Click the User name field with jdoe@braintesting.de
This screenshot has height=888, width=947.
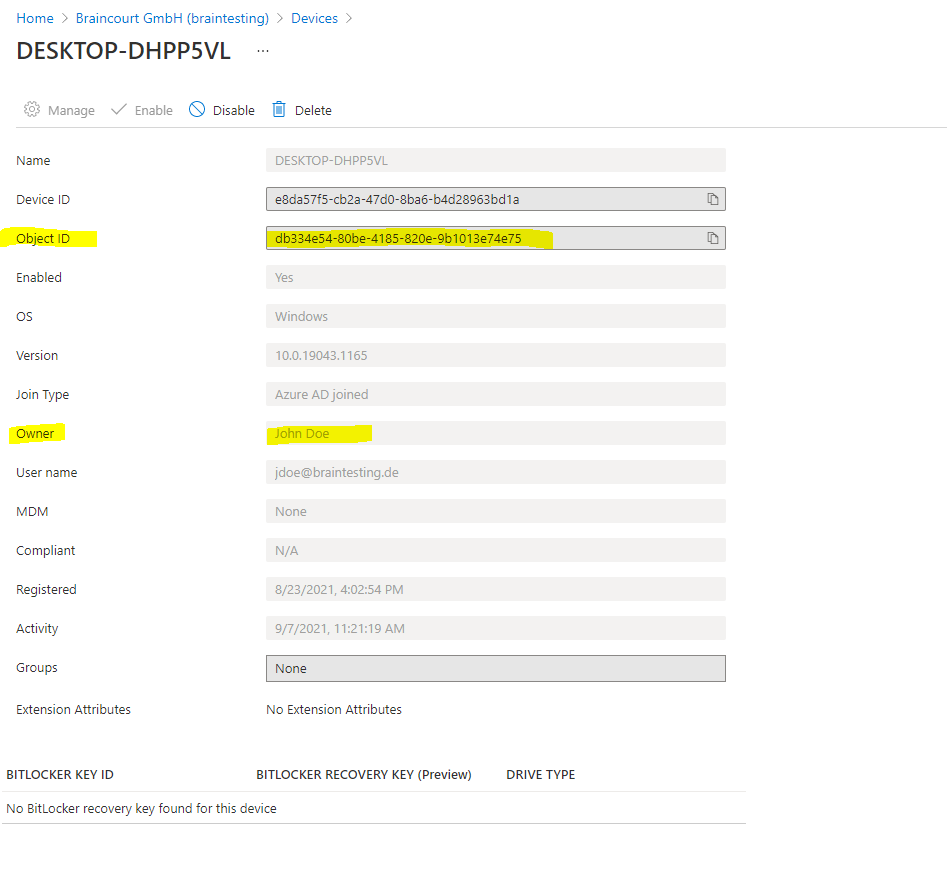(x=495, y=472)
